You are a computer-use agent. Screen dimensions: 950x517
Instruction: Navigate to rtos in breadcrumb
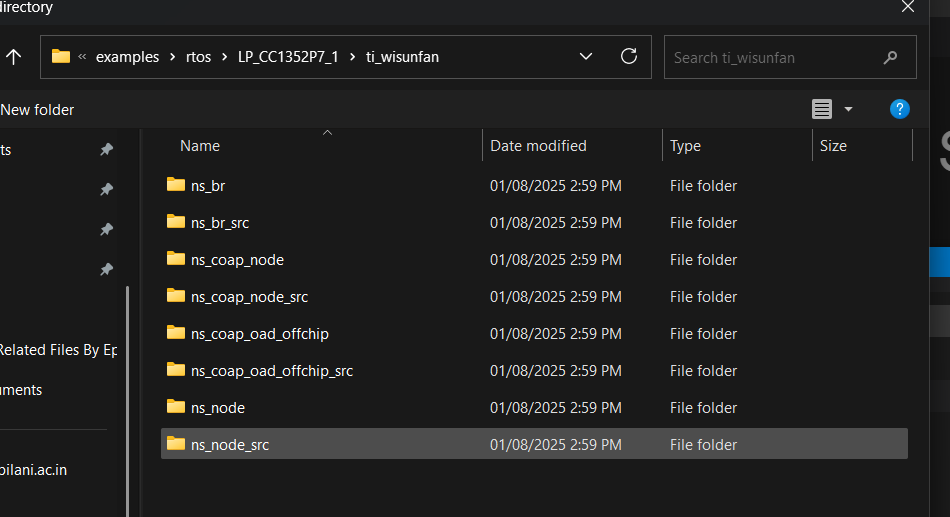198,57
